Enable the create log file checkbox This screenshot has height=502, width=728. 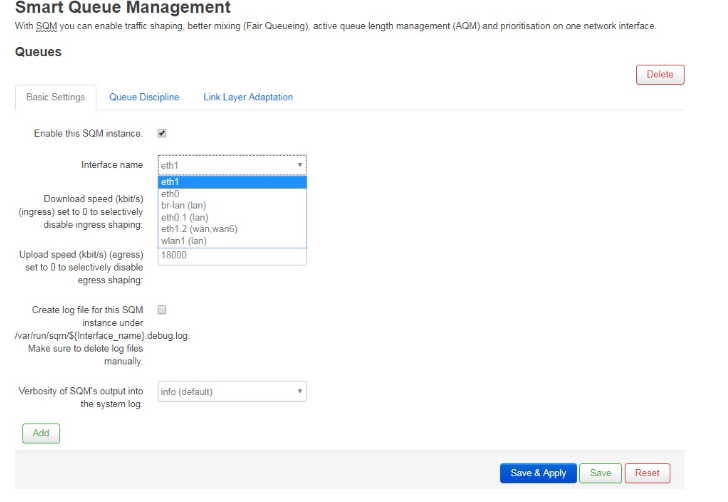[x=162, y=310]
